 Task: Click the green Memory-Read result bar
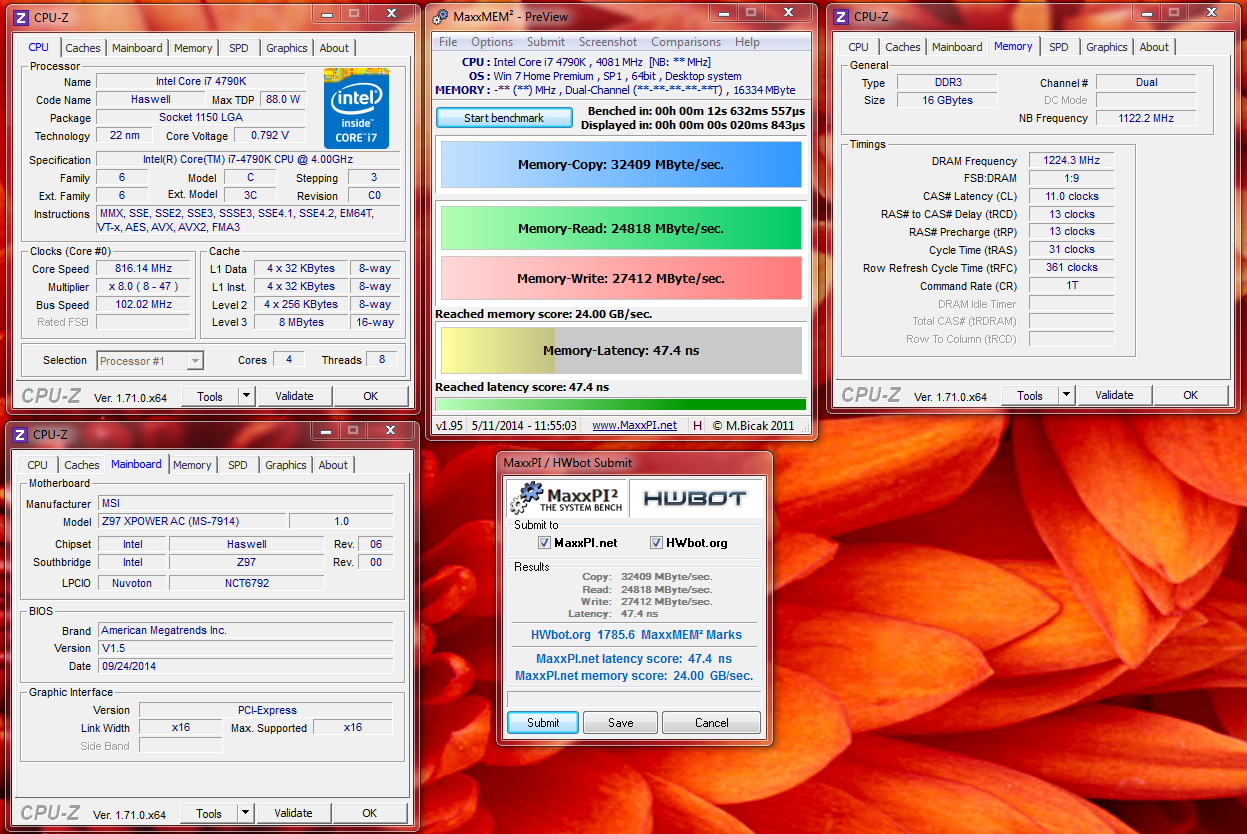coord(621,228)
